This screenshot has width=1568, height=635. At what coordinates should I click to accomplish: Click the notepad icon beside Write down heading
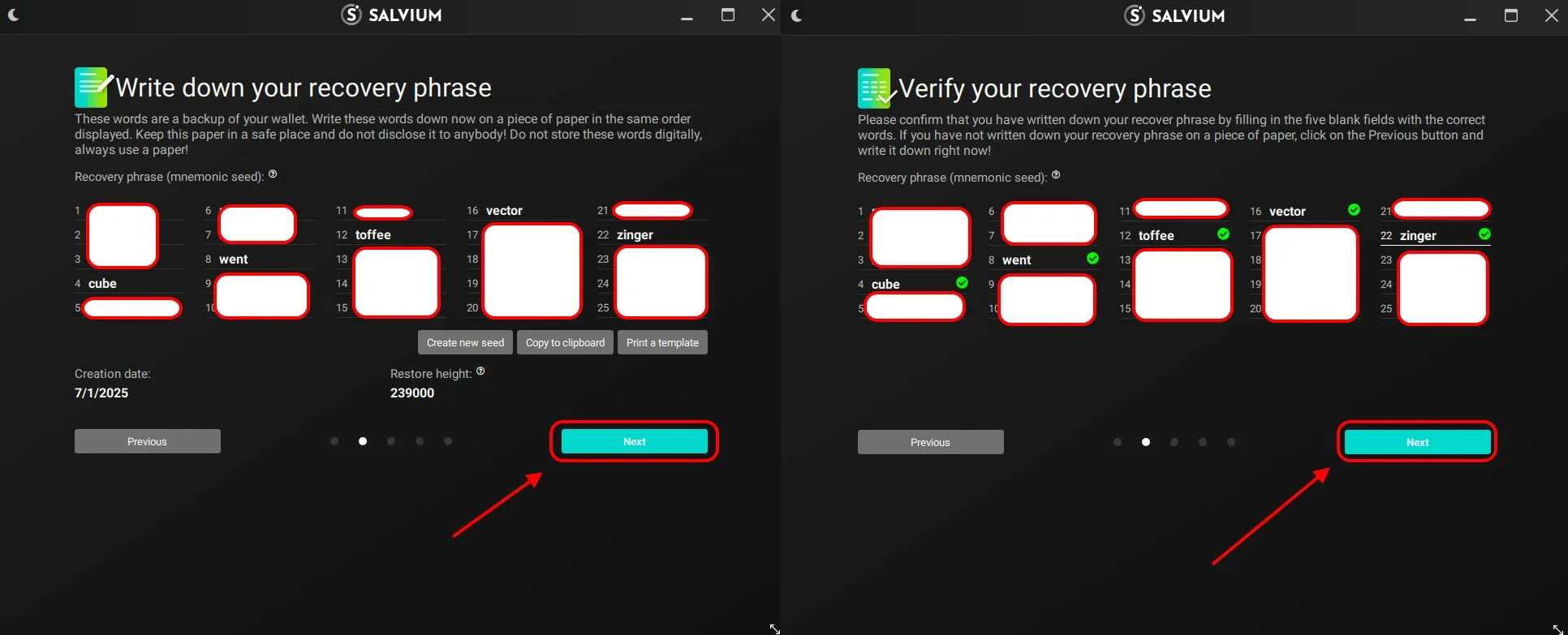coord(92,87)
